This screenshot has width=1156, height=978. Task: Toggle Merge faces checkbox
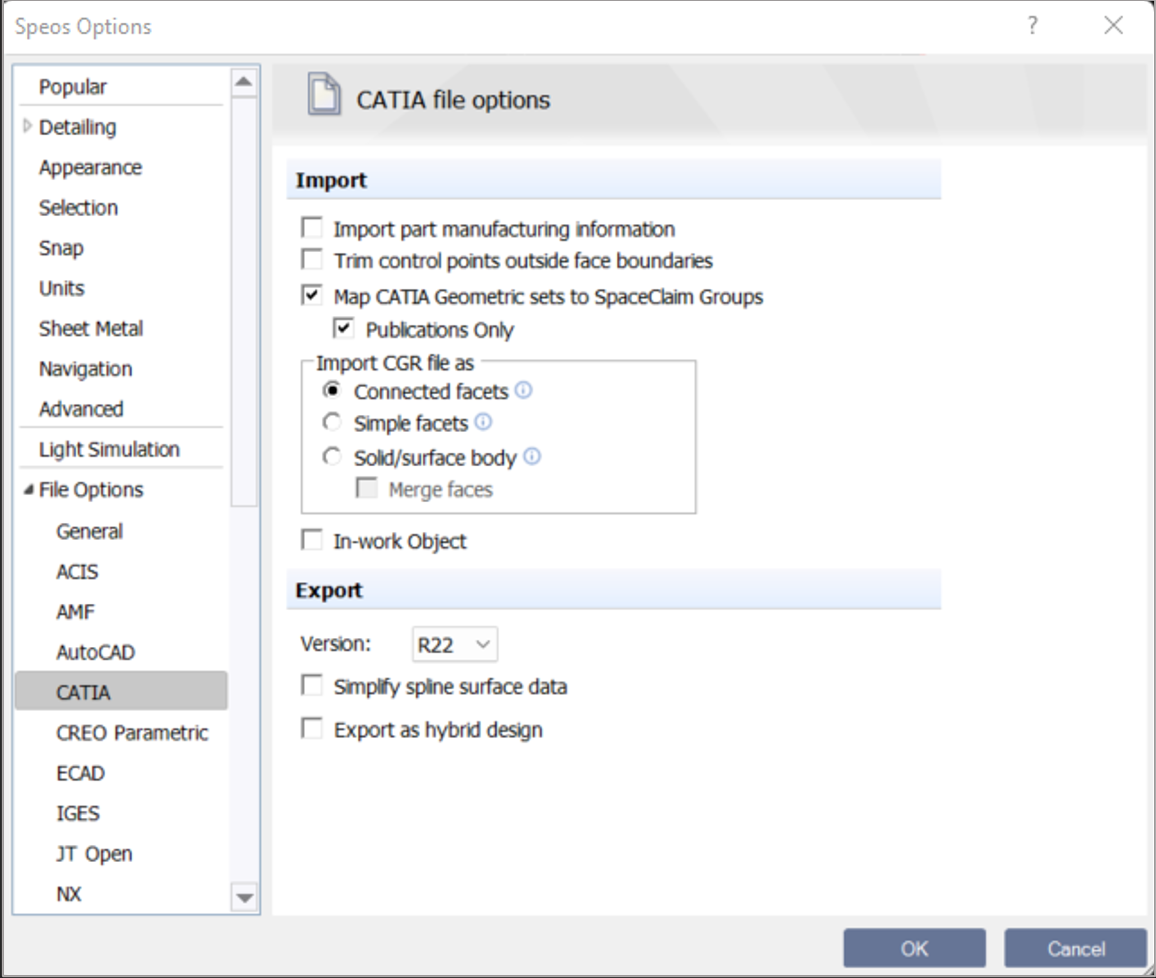click(366, 489)
